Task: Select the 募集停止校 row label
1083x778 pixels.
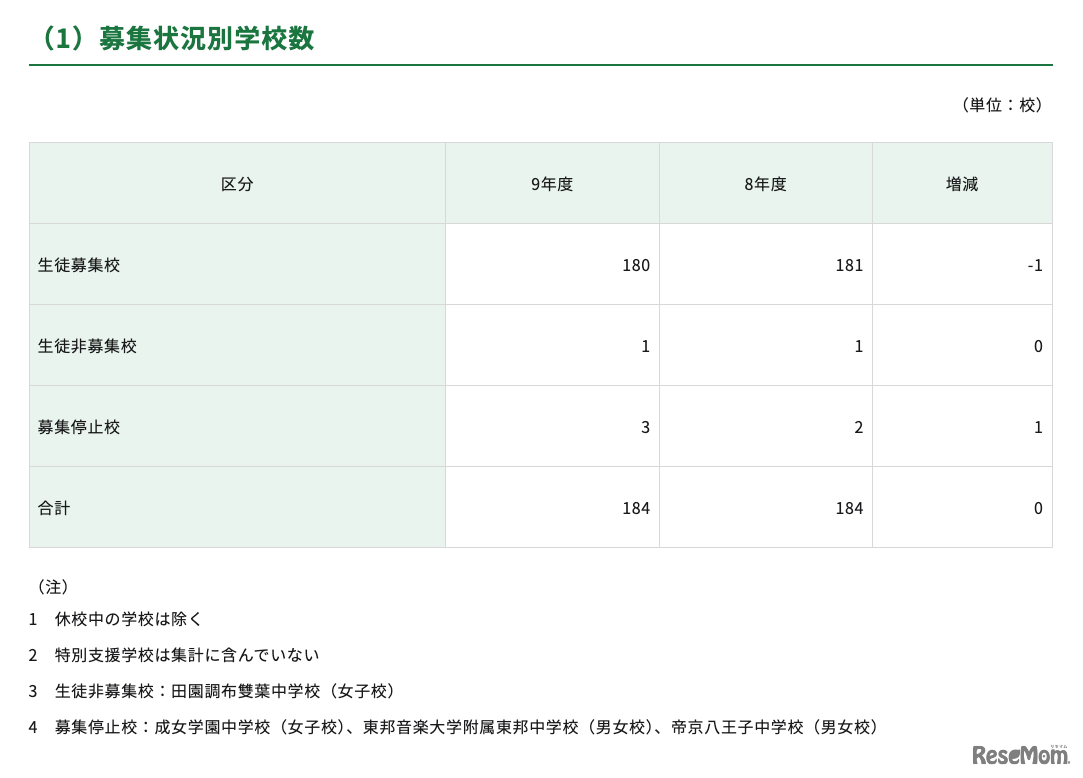Action: (x=79, y=427)
